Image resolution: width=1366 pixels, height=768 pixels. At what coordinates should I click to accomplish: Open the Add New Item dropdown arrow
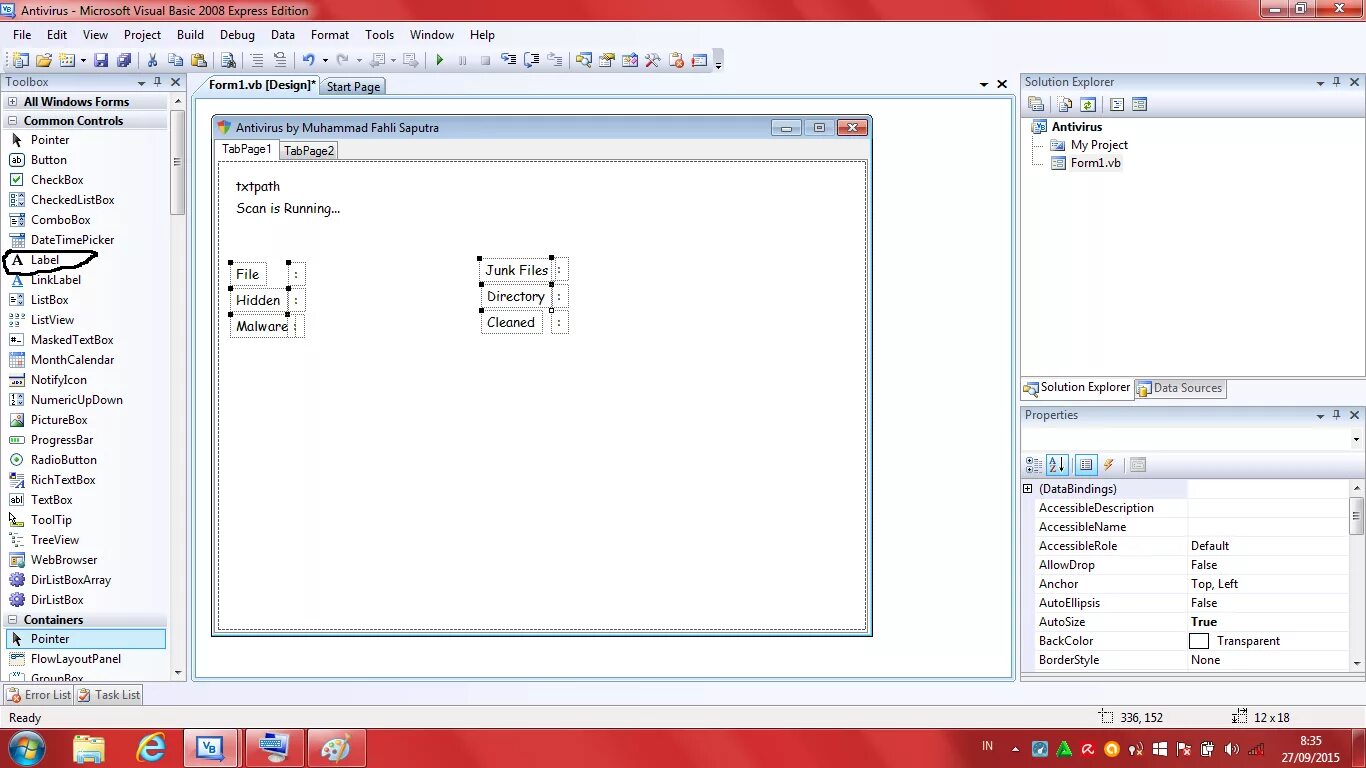83,60
